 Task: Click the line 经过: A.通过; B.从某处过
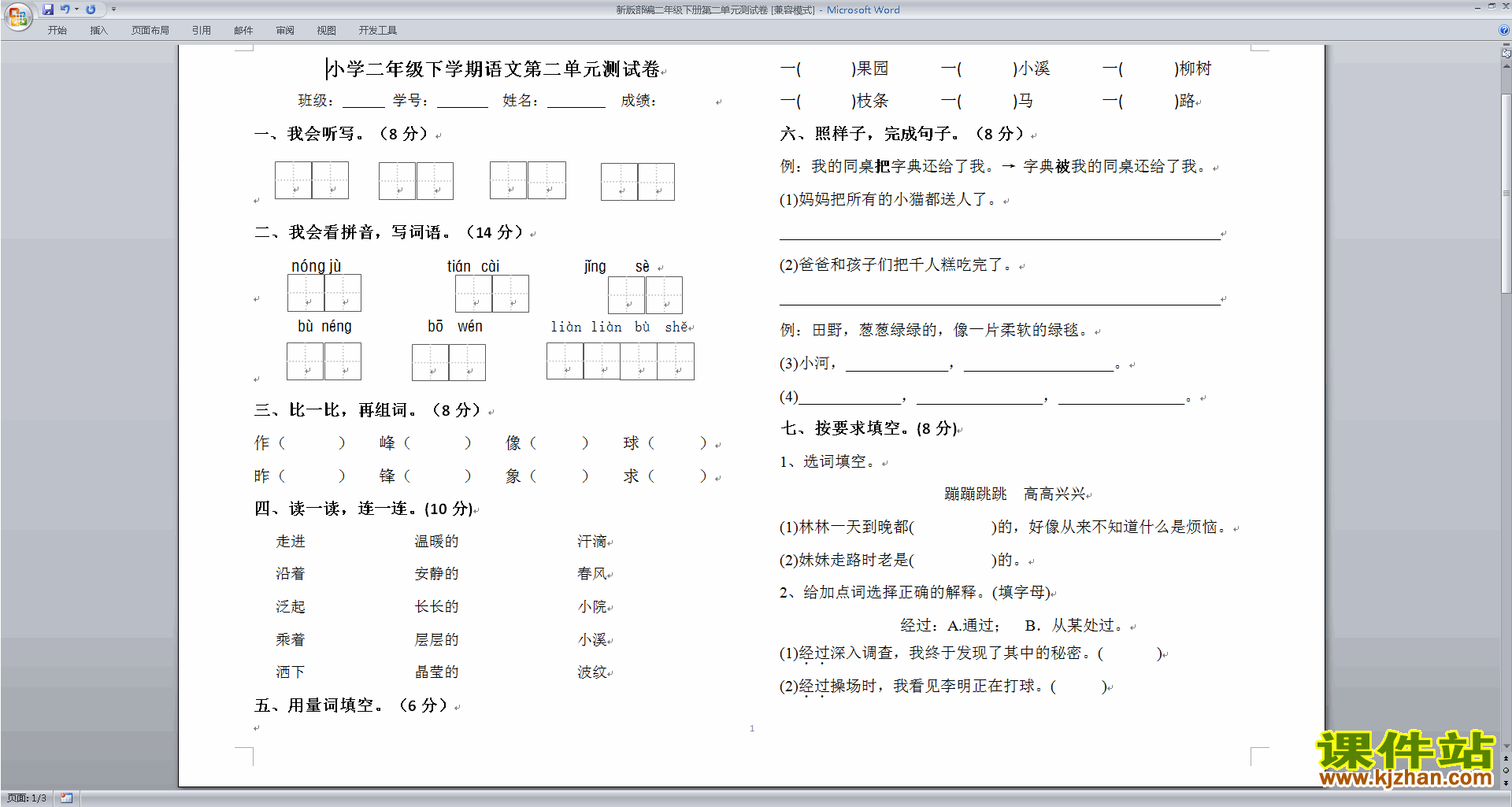(1015, 626)
